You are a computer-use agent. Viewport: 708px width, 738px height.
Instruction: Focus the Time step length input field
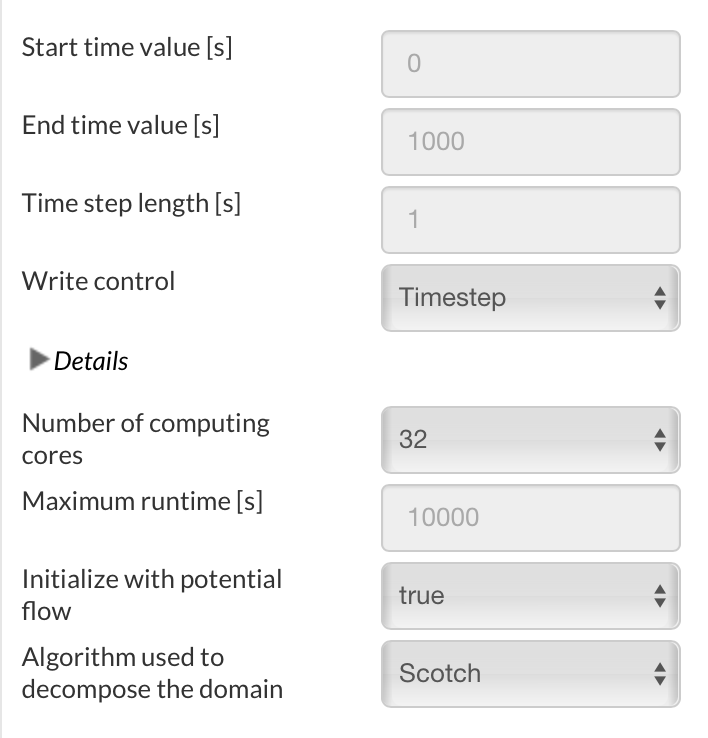[530, 219]
